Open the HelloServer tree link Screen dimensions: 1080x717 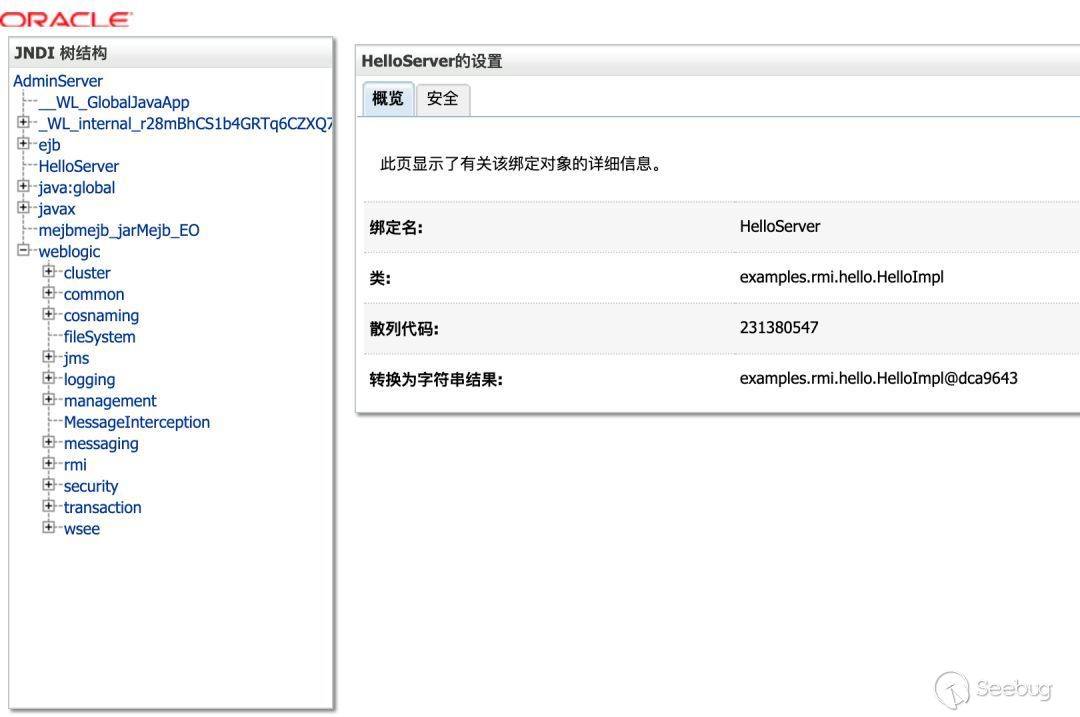[x=79, y=167]
